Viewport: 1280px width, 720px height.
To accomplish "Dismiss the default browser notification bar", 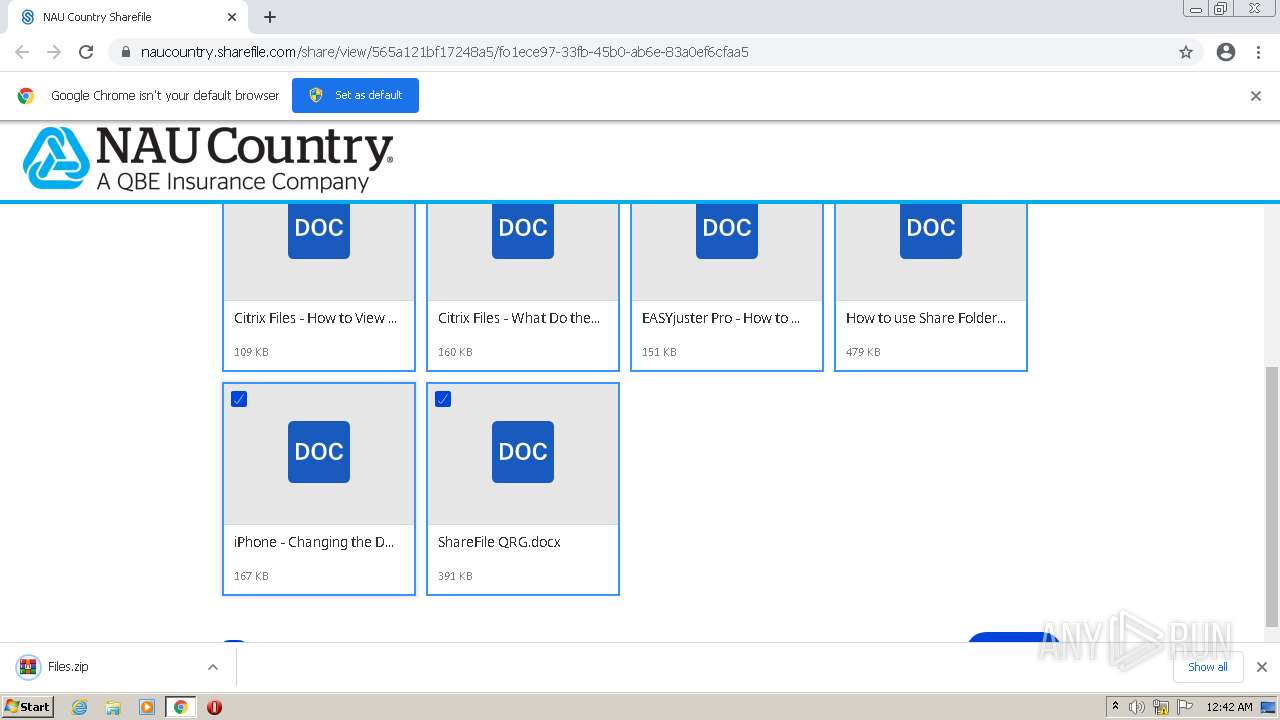I will (x=1256, y=96).
